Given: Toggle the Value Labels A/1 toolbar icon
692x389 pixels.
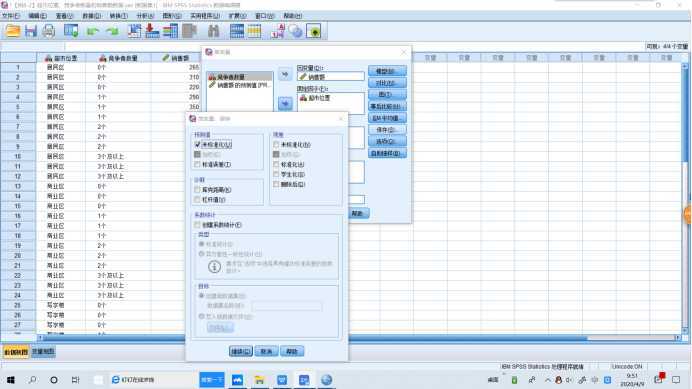Looking at the screenshot, I should [278, 31].
